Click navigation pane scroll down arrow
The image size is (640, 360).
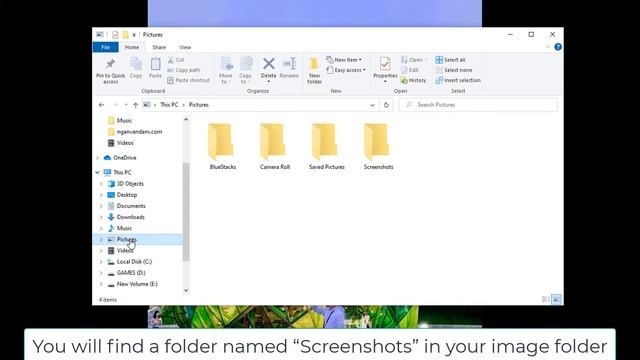pyautogui.click(x=186, y=291)
